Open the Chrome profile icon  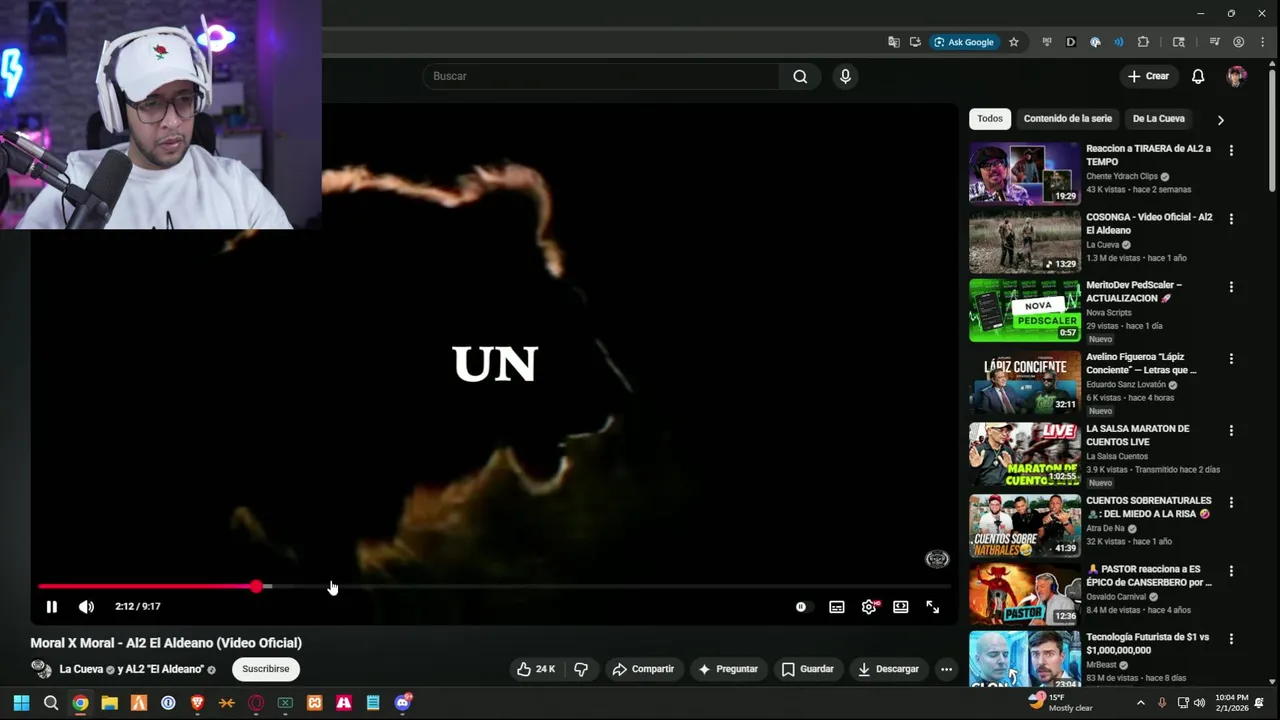tap(1239, 42)
